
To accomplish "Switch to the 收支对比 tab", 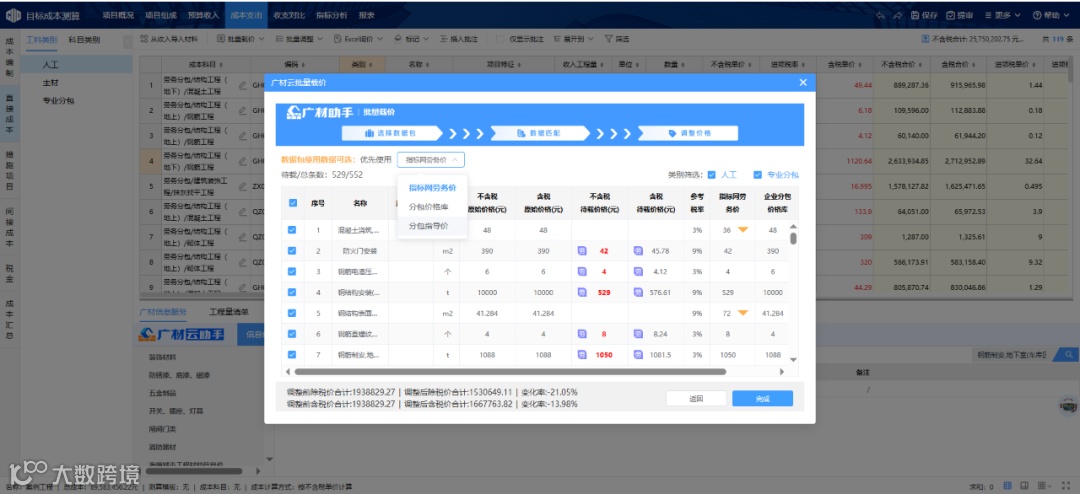I will pyautogui.click(x=287, y=14).
